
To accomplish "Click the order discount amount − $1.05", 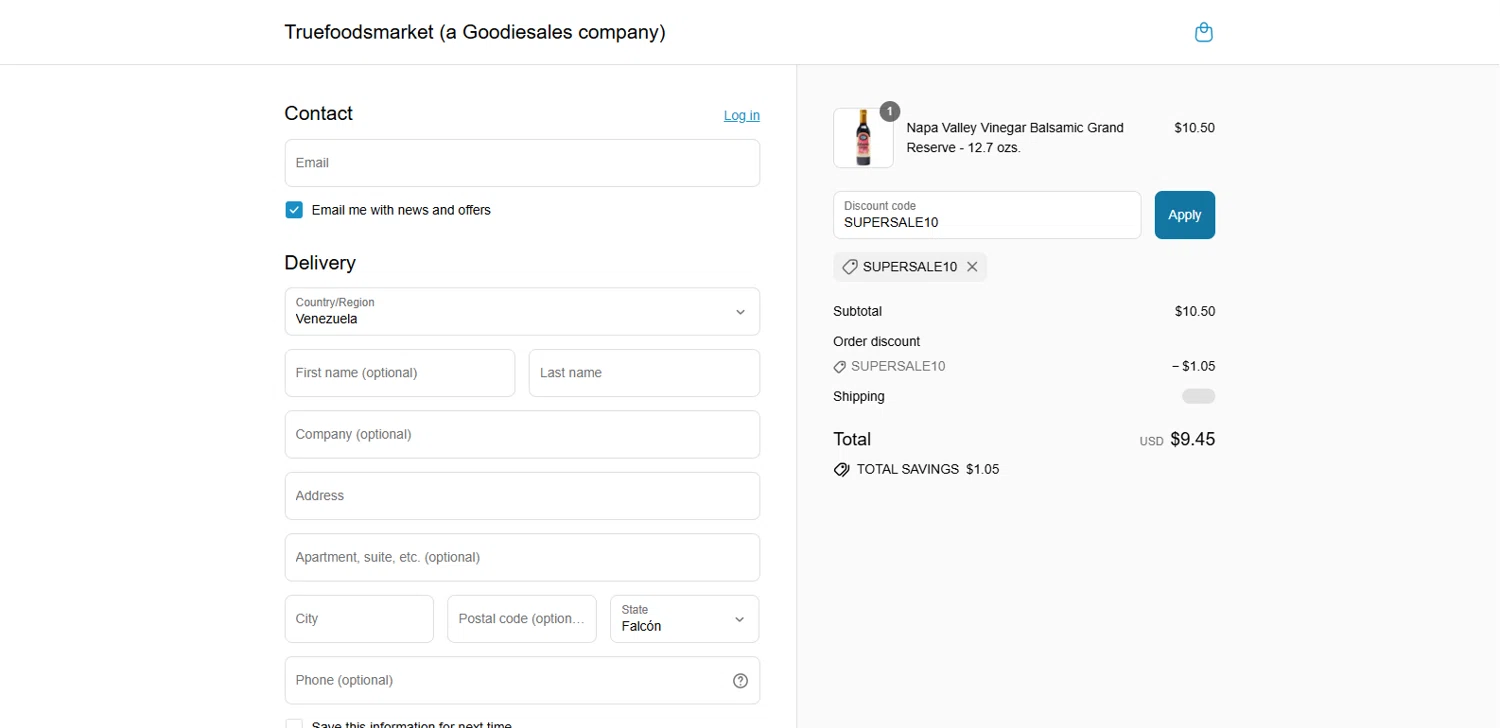I will click(1194, 366).
